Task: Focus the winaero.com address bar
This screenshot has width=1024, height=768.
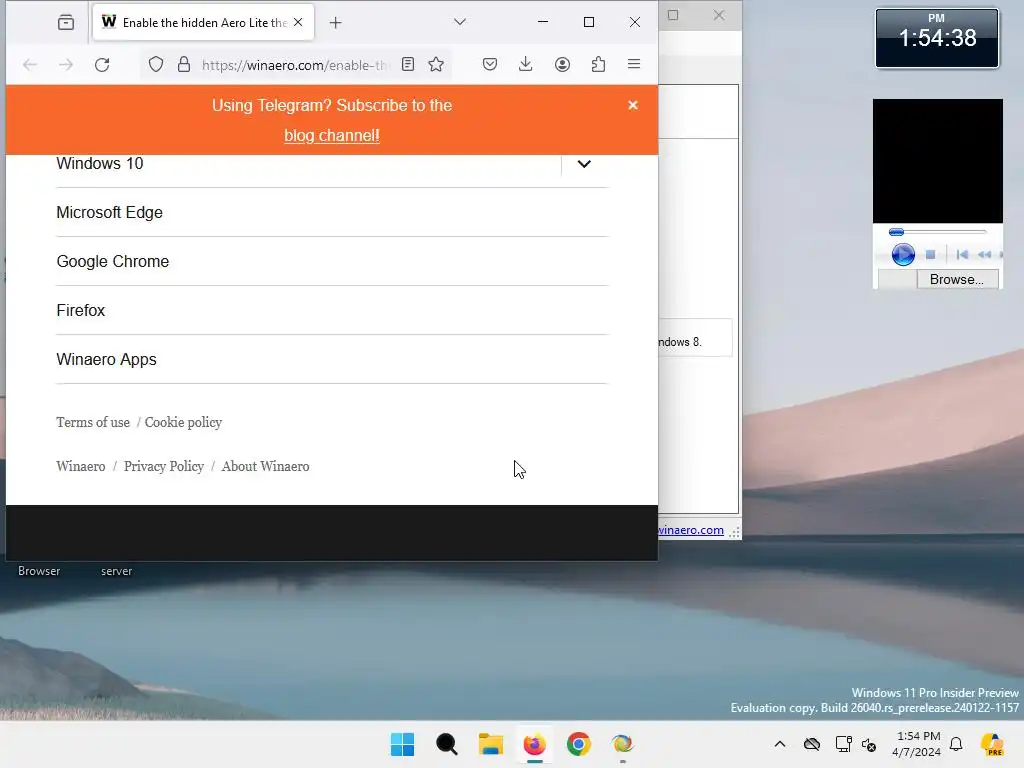Action: (x=295, y=65)
